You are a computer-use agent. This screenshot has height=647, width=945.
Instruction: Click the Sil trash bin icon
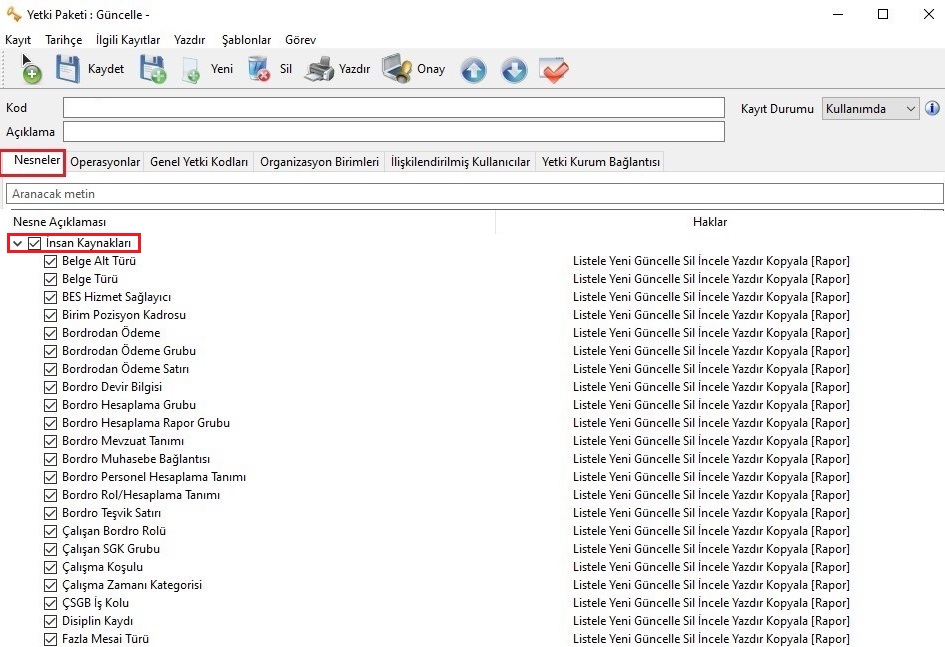point(259,69)
